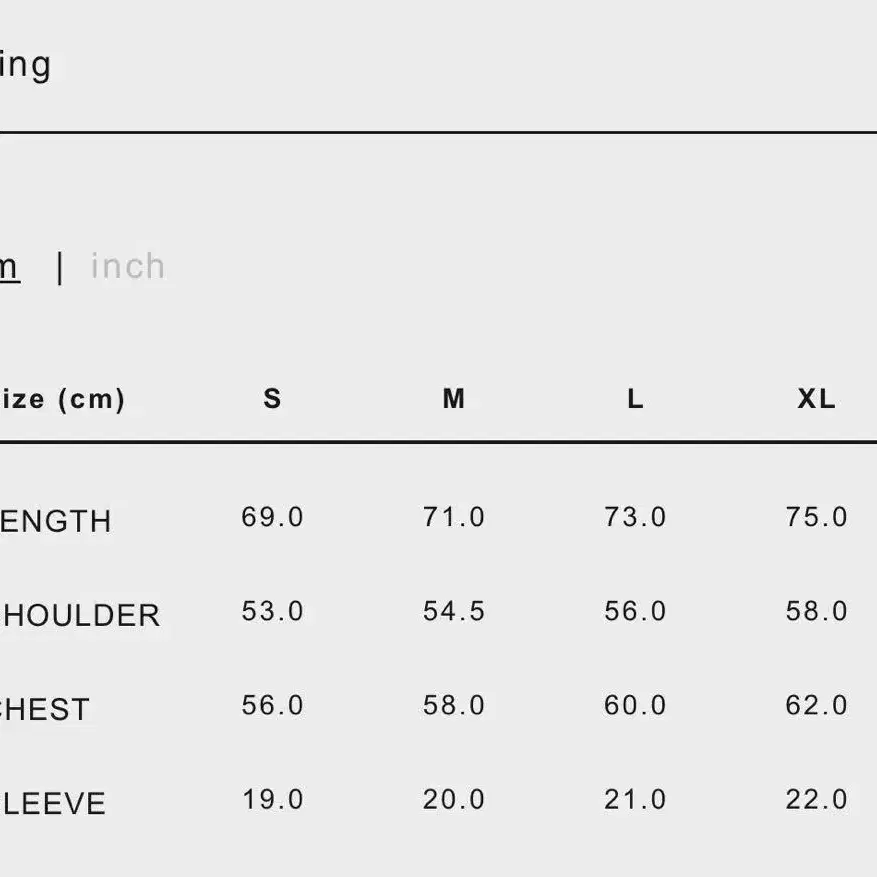Click the L size column header
This screenshot has height=877, width=877.
pyautogui.click(x=635, y=399)
